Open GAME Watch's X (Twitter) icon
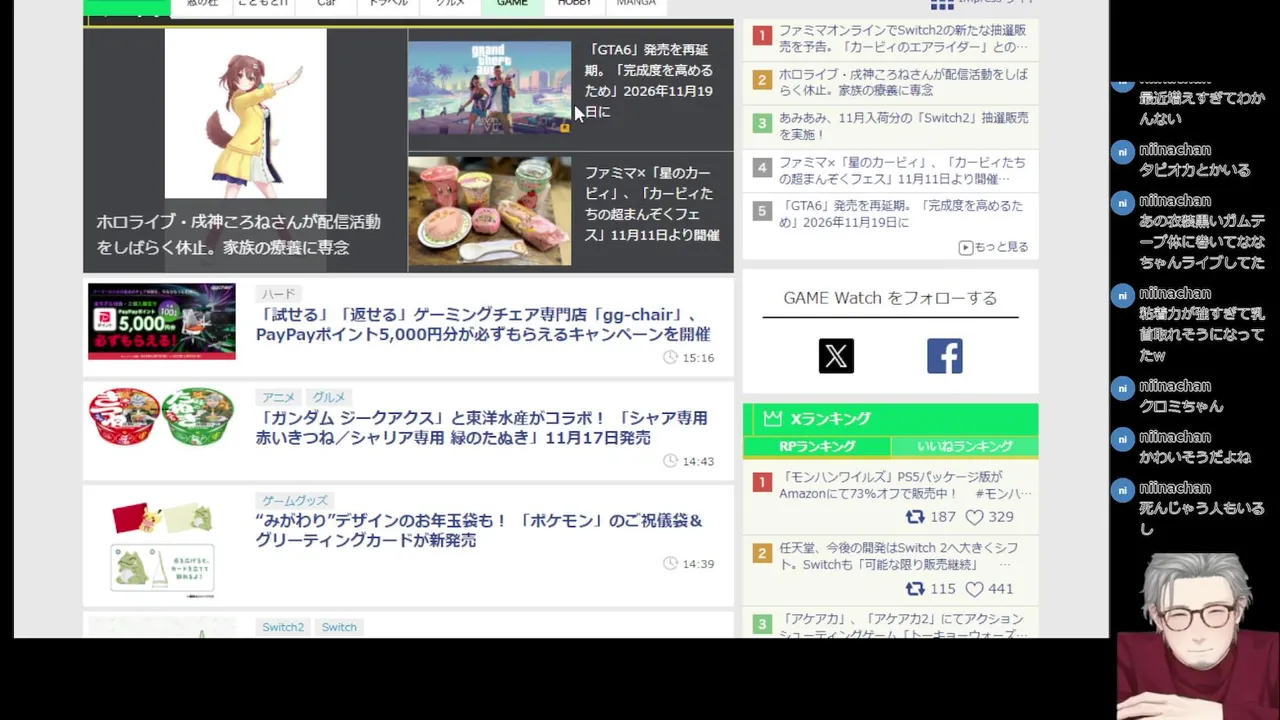The image size is (1280, 720). point(836,356)
